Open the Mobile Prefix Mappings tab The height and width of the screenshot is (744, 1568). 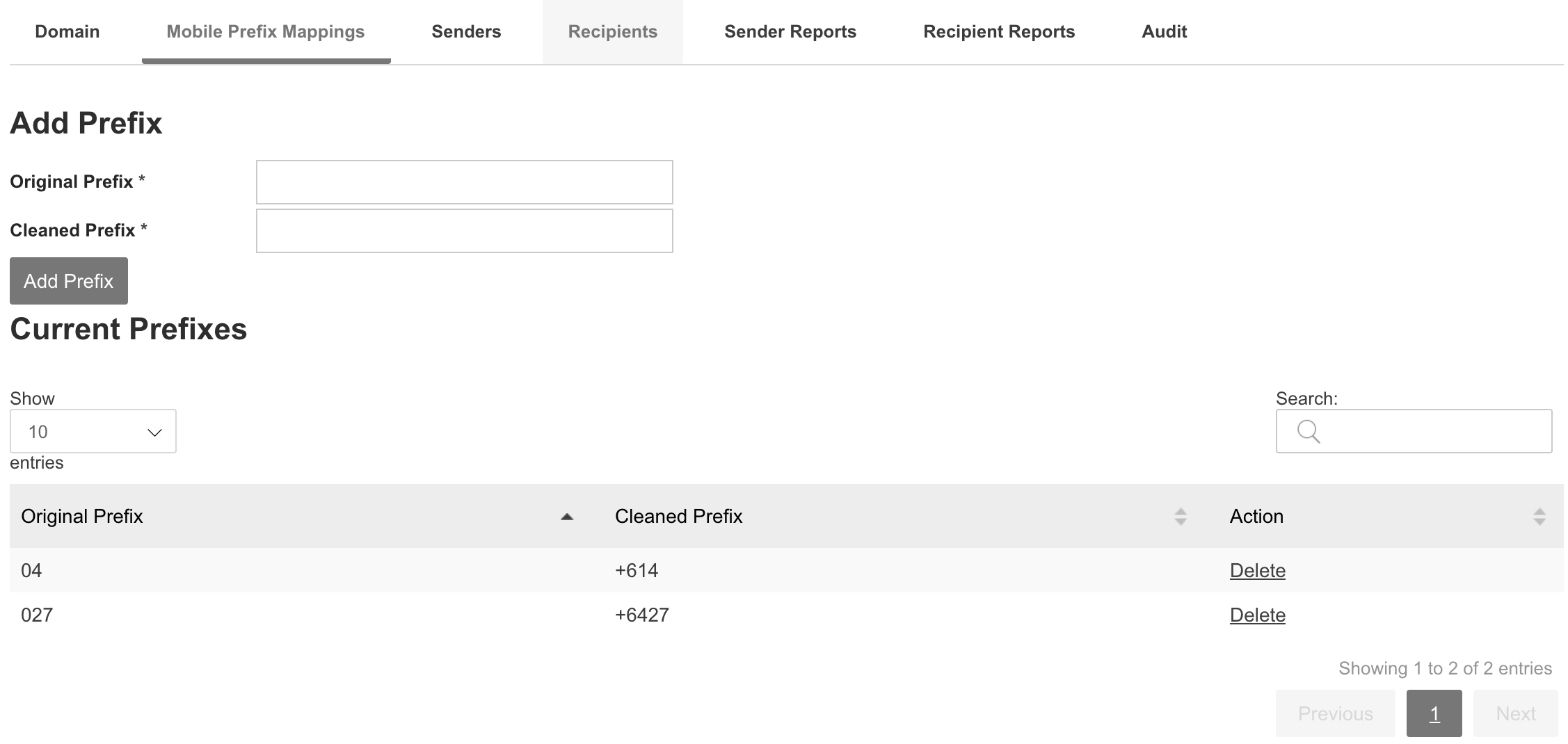coord(266,32)
